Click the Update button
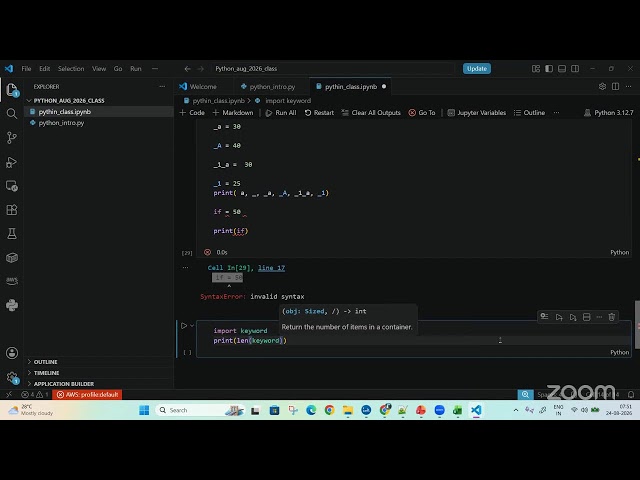This screenshot has height=480, width=640. coord(477,69)
